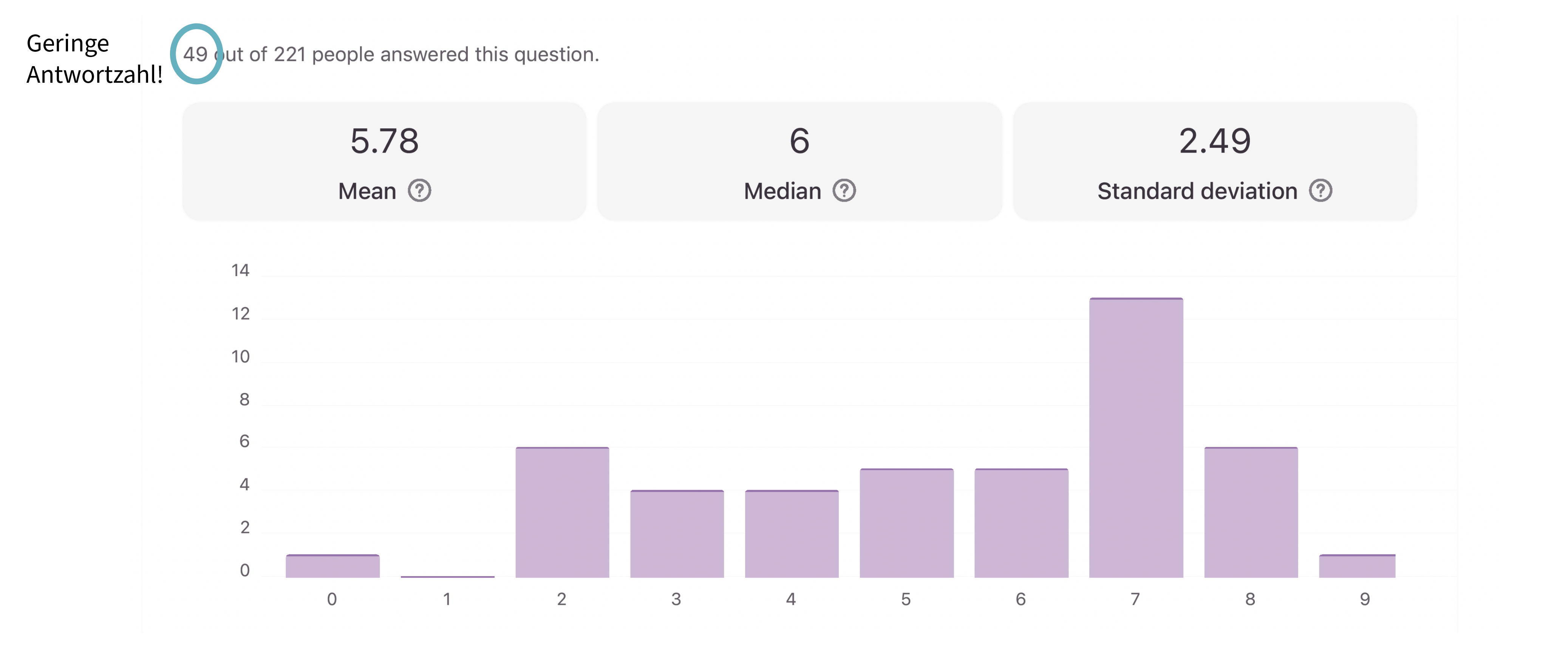Click the bar for value 4
The image size is (1568, 646).
click(791, 534)
